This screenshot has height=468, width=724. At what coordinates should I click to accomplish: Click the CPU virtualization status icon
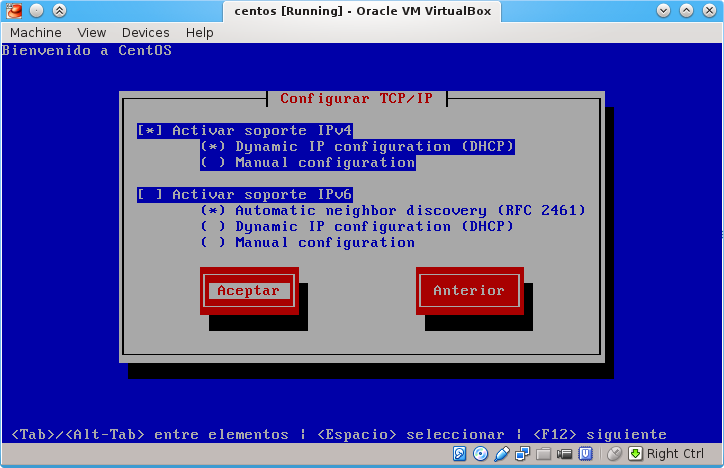click(585, 454)
